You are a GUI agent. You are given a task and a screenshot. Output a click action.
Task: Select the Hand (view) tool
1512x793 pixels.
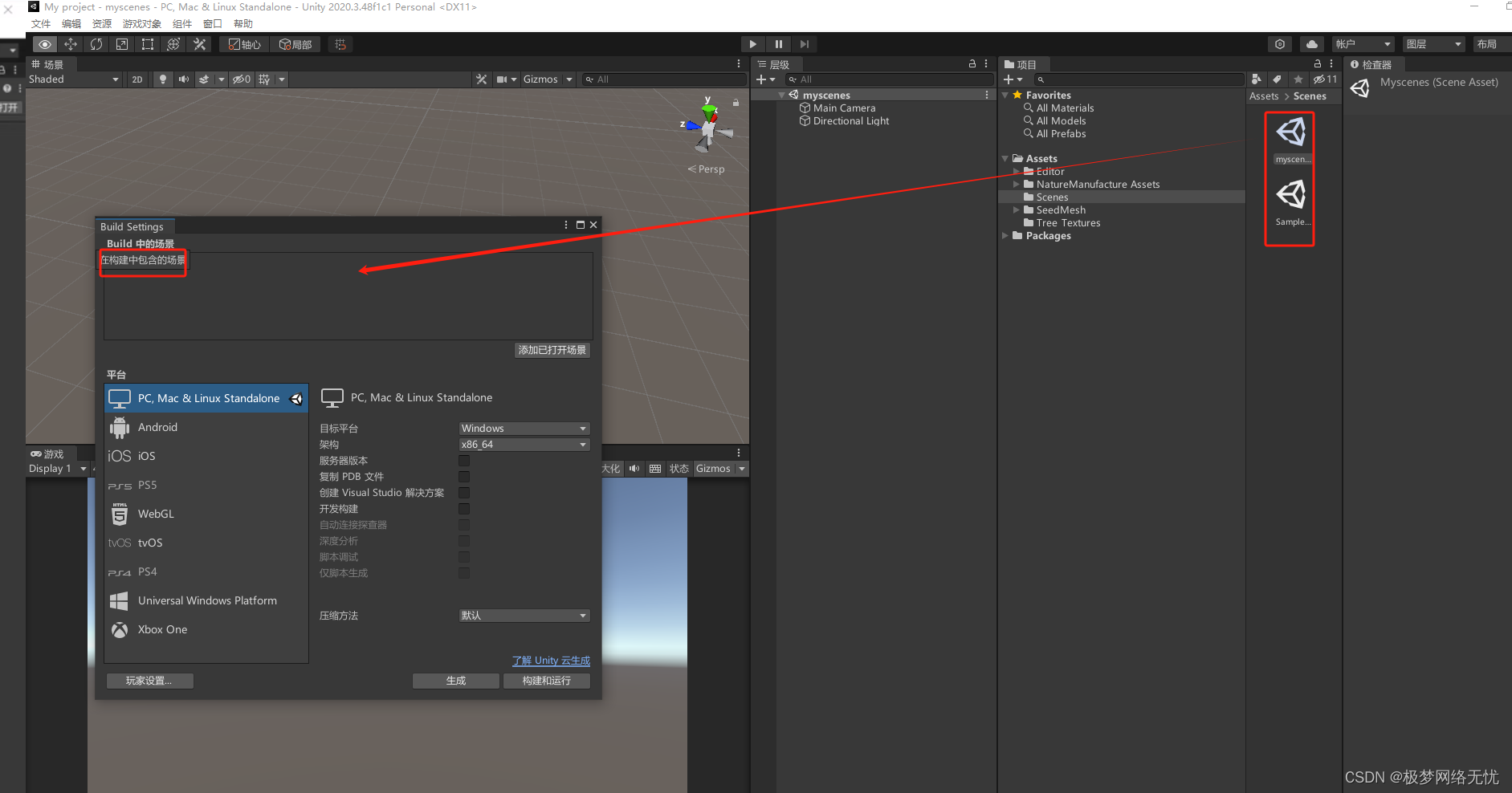45,44
